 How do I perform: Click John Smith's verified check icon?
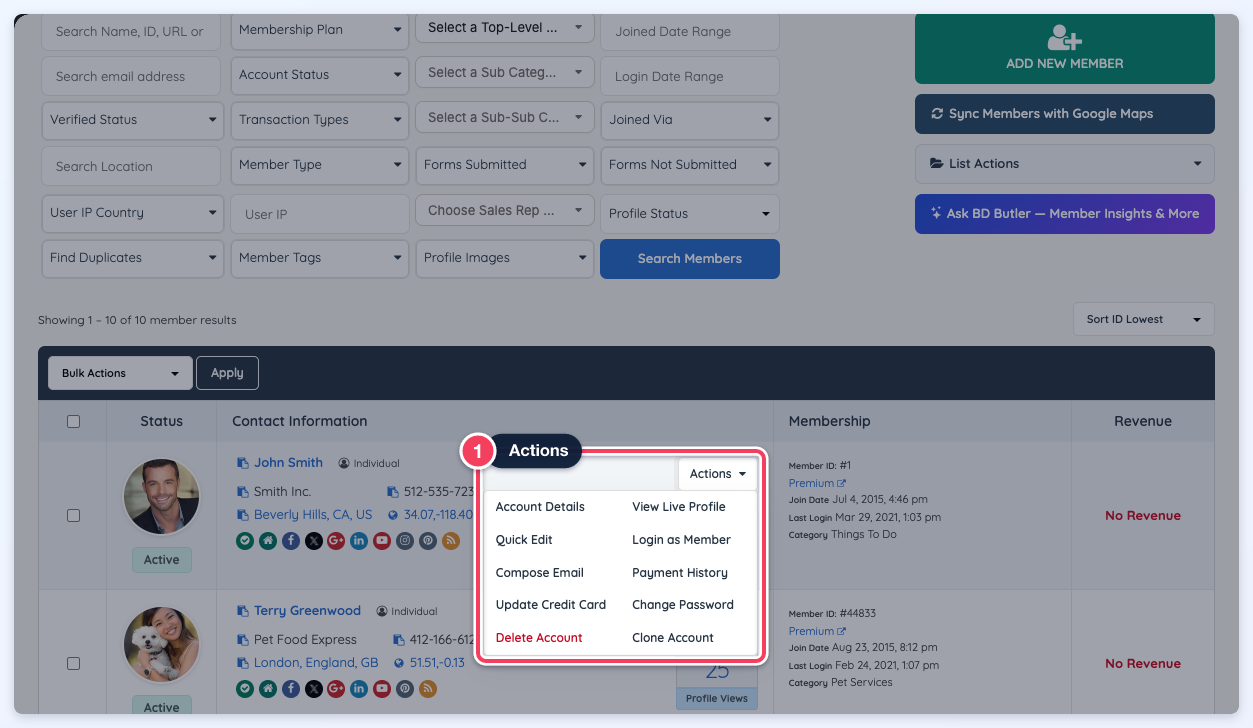(x=244, y=541)
